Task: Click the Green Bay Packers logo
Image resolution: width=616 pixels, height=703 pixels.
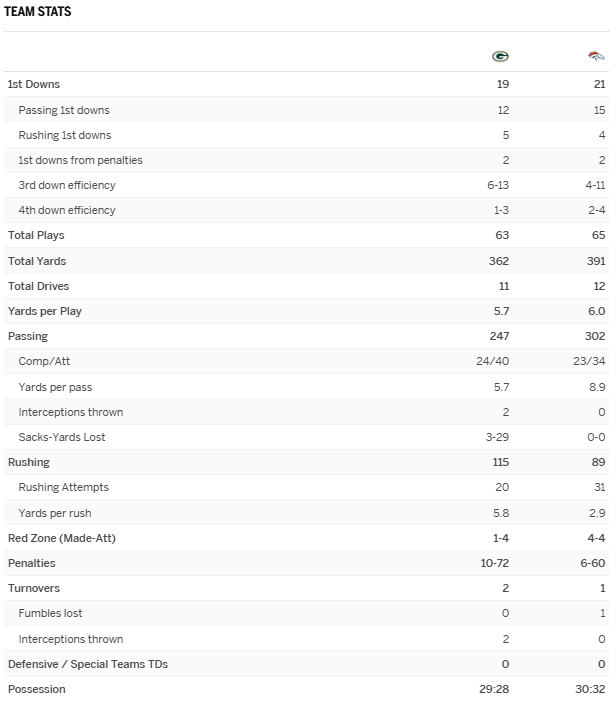Action: (500, 57)
